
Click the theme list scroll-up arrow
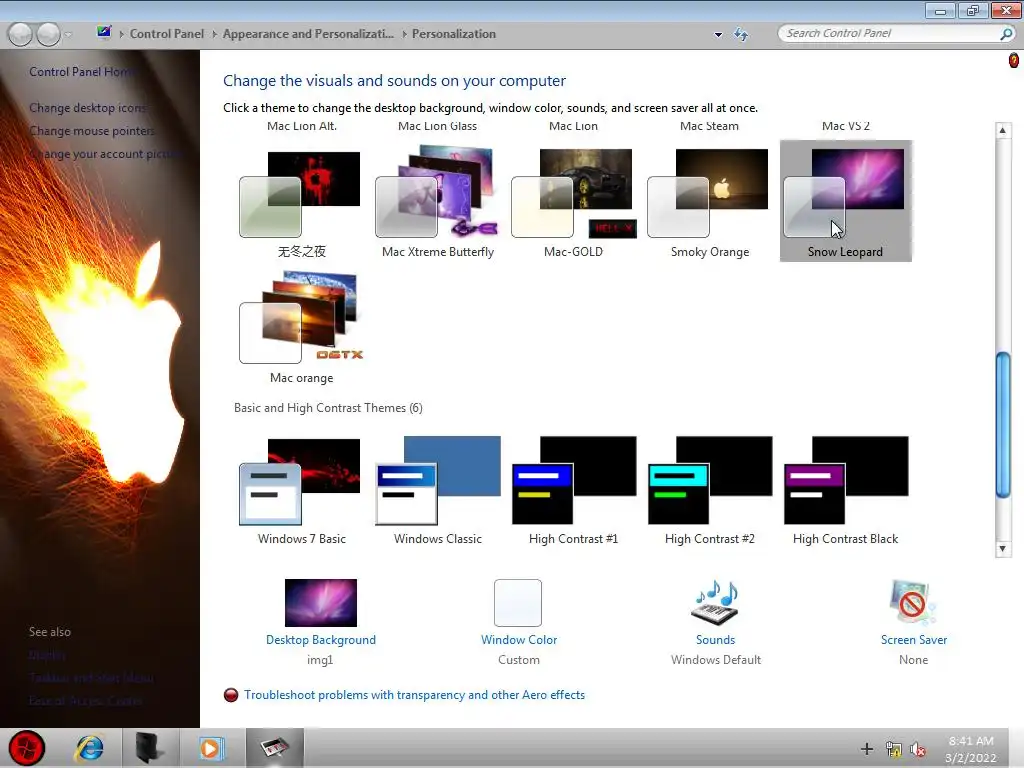pos(1002,130)
